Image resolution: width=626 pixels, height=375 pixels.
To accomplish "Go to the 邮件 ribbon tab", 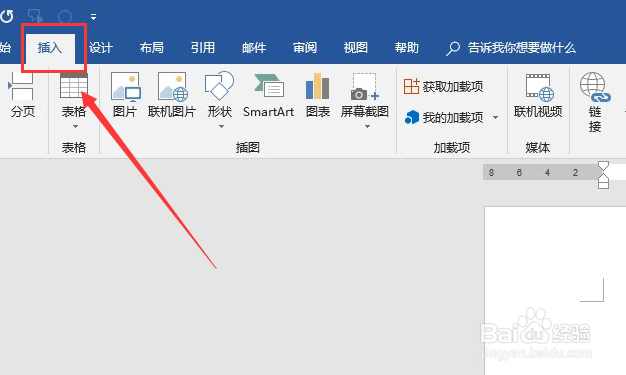I will tap(254, 48).
